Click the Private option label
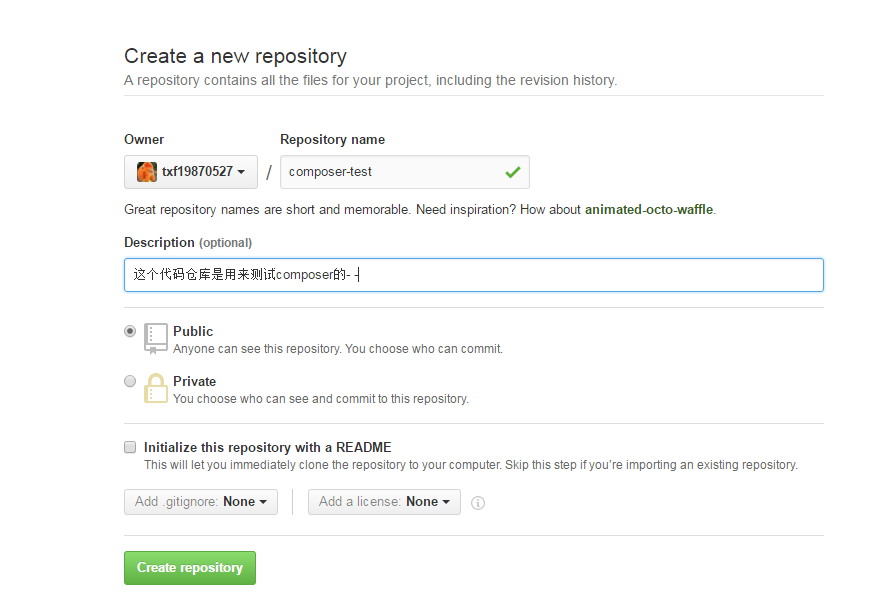The image size is (887, 606). (x=195, y=381)
